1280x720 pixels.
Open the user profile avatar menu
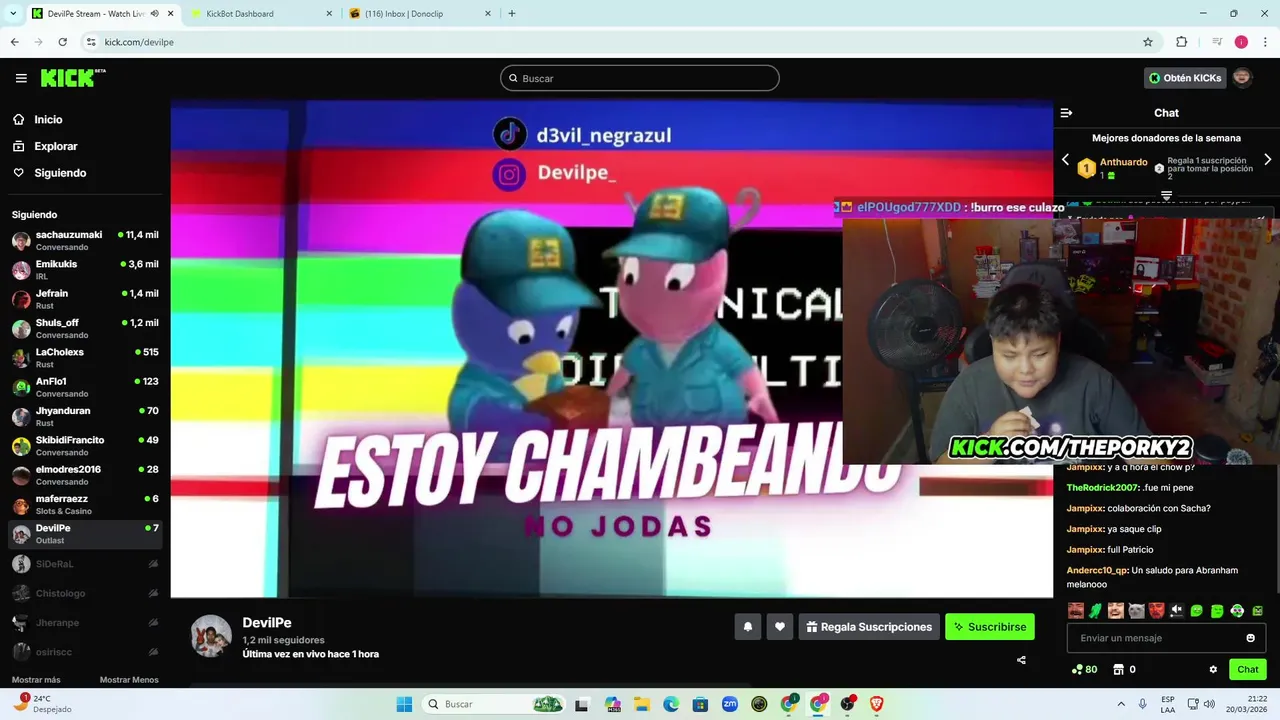(1242, 78)
